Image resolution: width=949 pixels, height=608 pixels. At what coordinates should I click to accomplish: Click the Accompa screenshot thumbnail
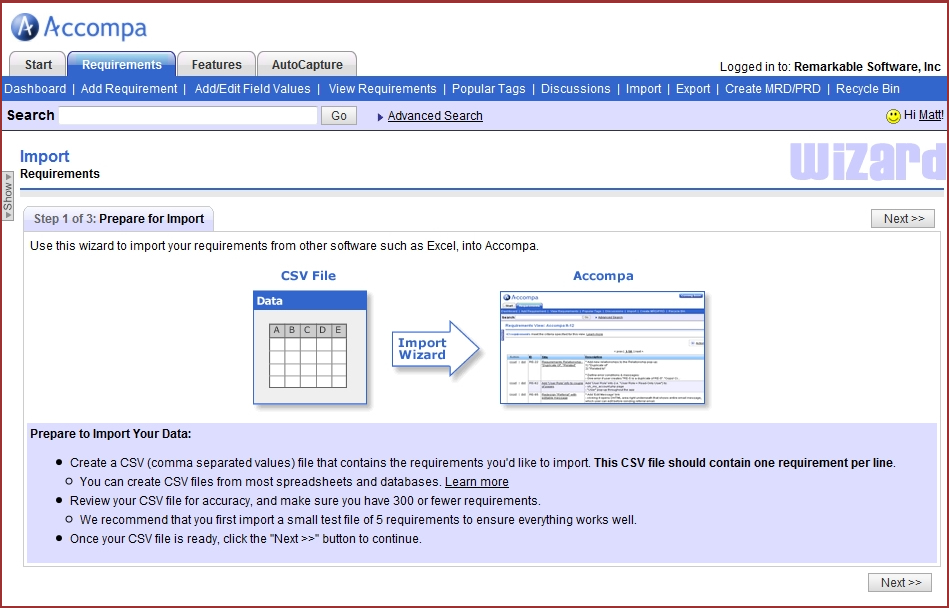tap(602, 347)
